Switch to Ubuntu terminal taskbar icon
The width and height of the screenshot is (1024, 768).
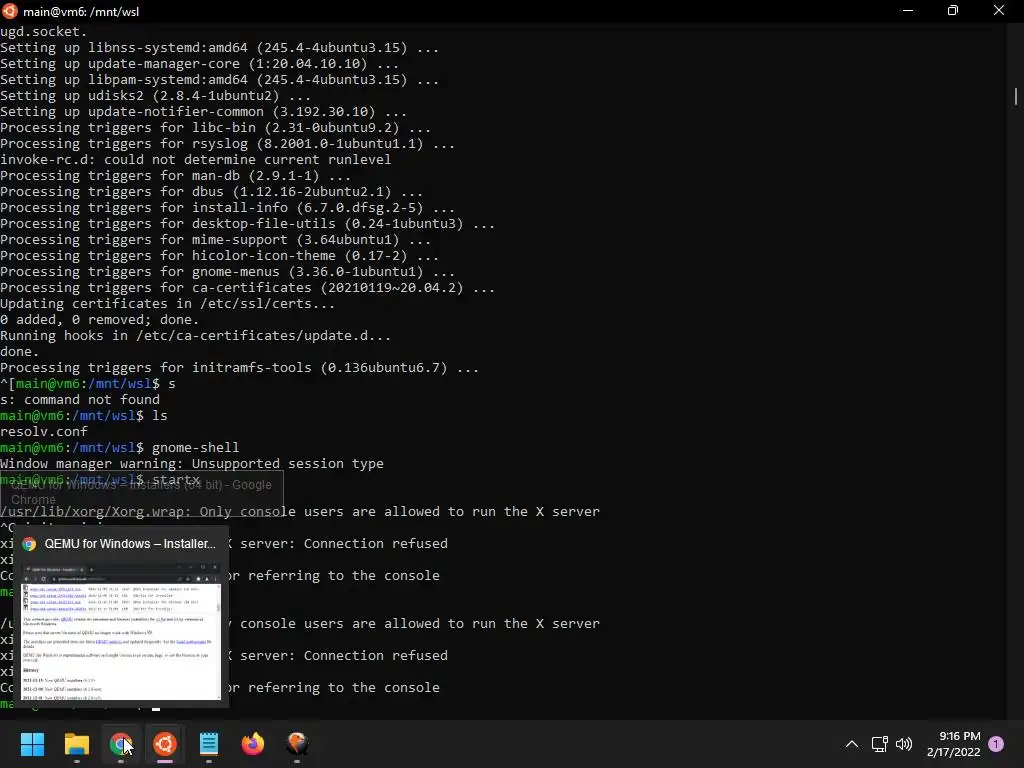165,744
